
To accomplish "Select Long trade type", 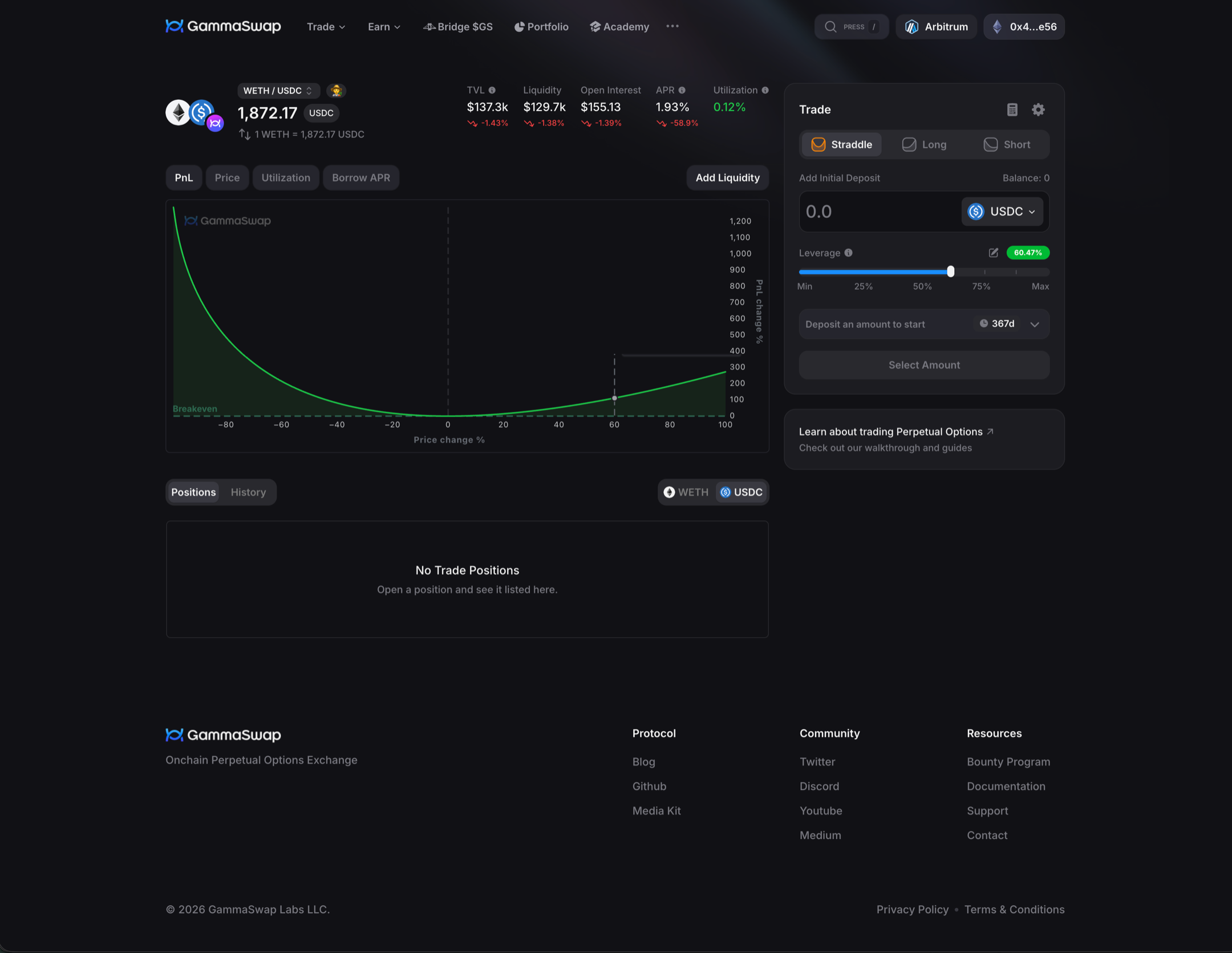I will [x=924, y=144].
